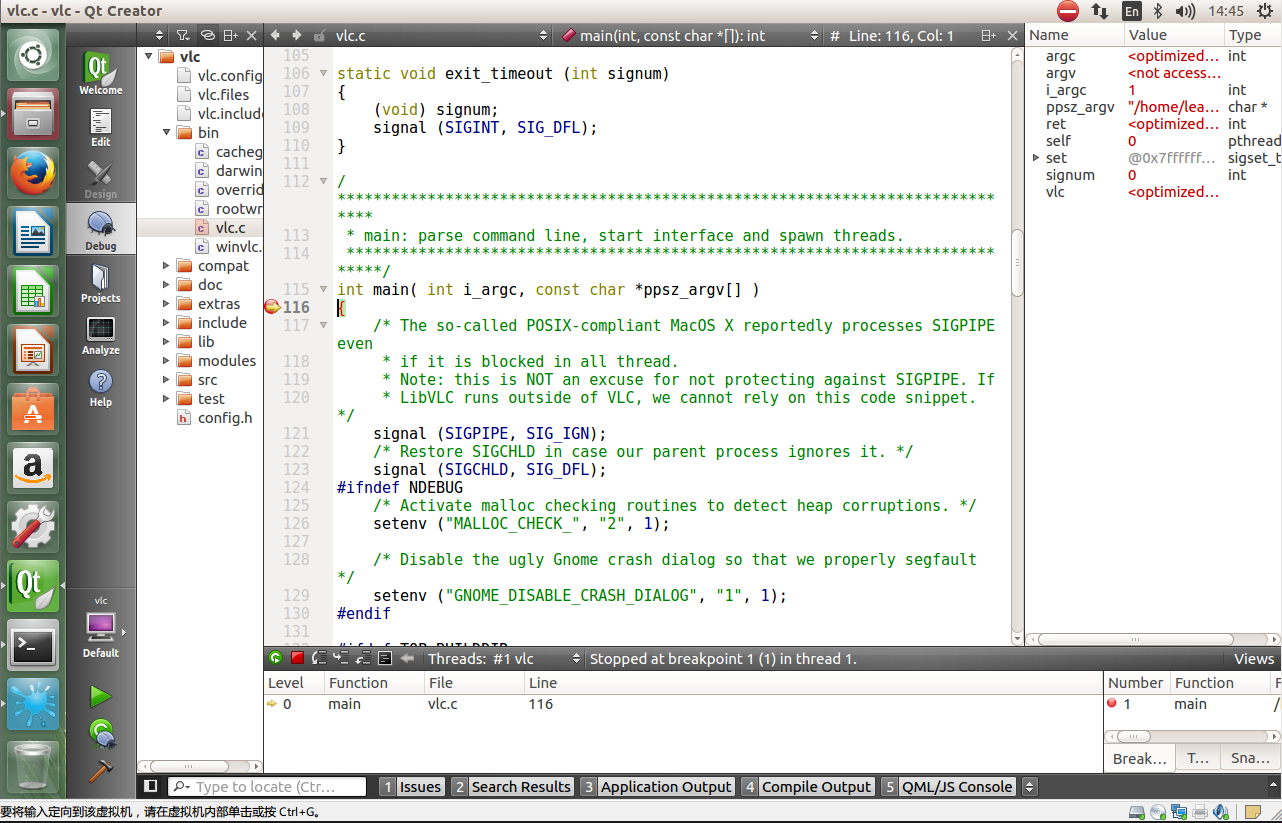Stop the debugger with red square
The width and height of the screenshot is (1282, 823).
297,658
